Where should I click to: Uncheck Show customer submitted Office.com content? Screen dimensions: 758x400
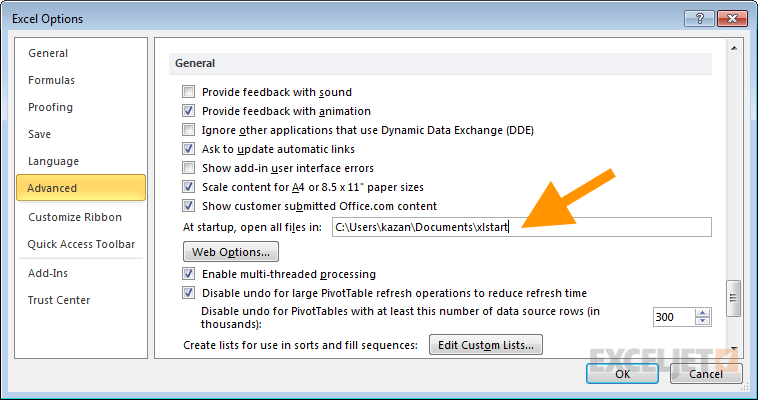point(189,206)
